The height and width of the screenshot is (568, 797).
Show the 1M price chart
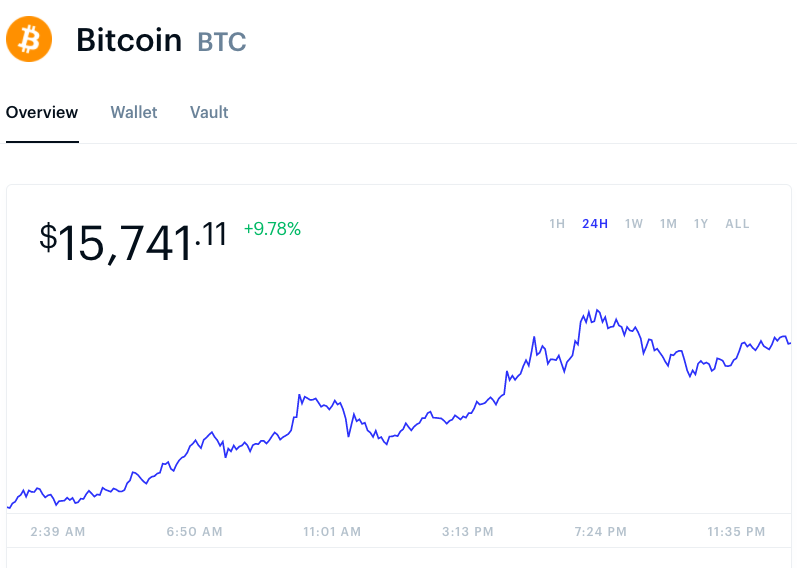[668, 224]
